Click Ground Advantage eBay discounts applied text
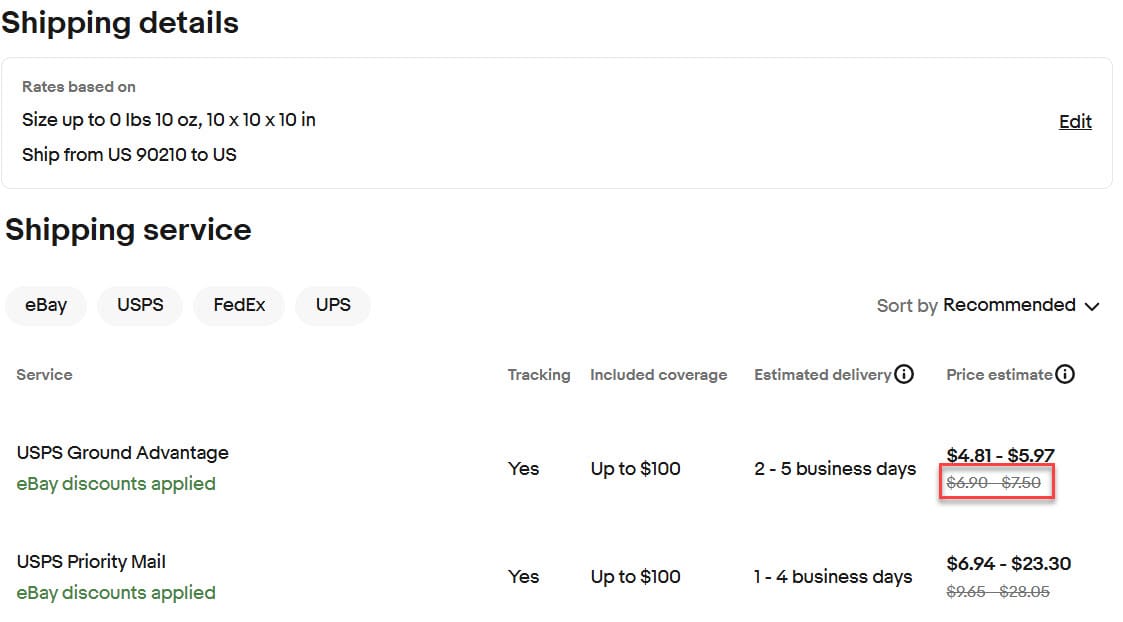This screenshot has width=1123, height=622. pyautogui.click(x=116, y=484)
